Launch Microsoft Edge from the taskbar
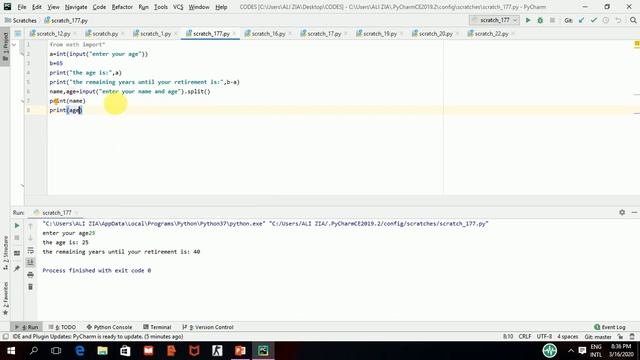 [80, 351]
